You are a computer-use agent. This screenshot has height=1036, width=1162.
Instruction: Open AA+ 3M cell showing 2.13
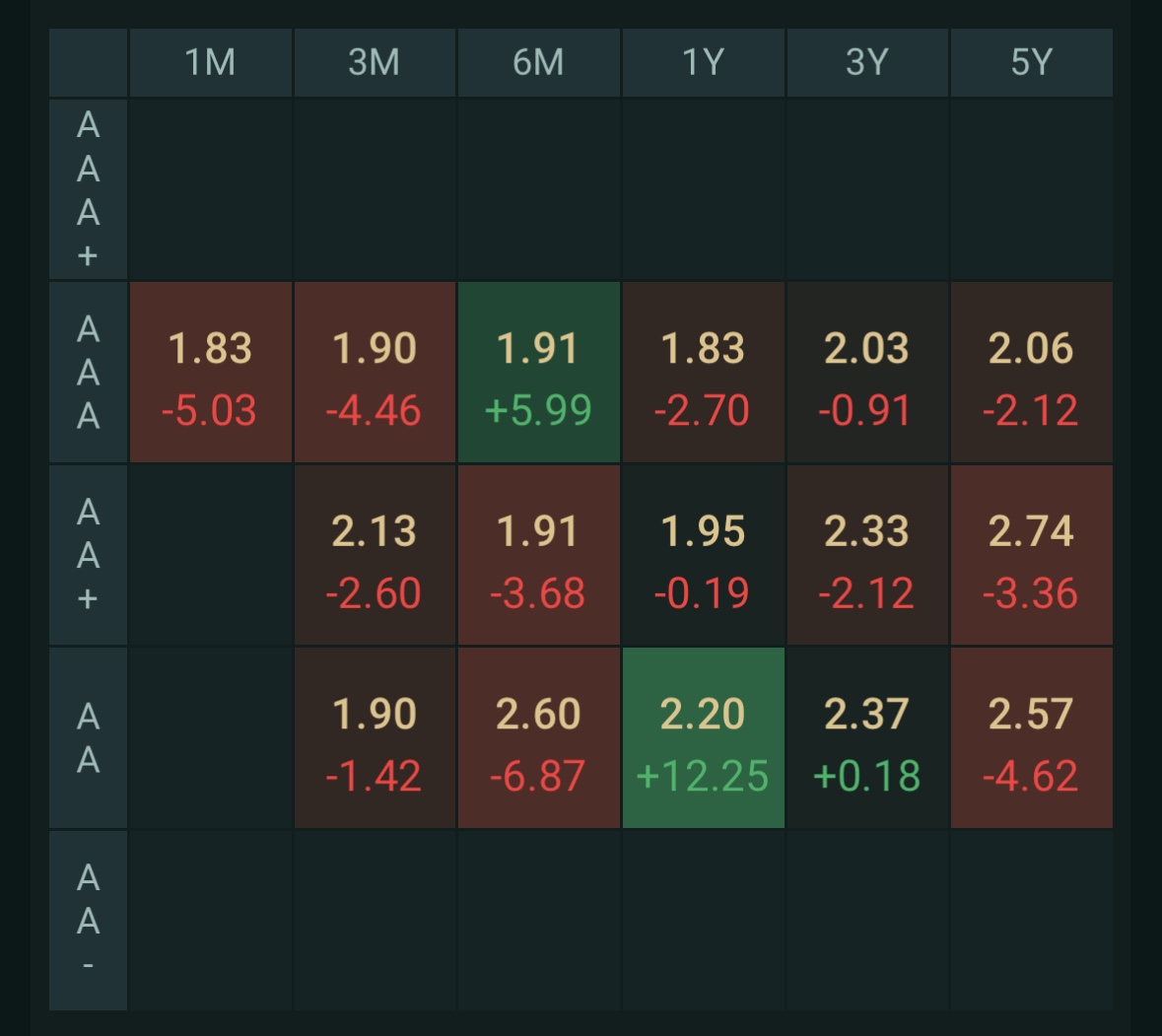(375, 555)
